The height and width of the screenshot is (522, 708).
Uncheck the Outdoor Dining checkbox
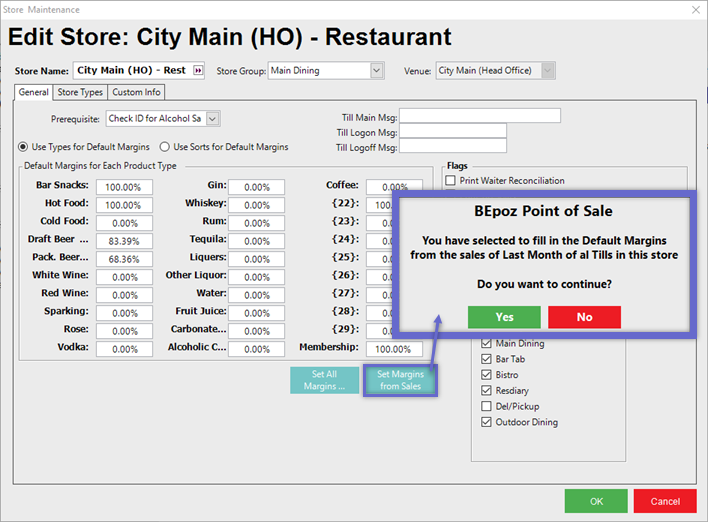pos(486,422)
